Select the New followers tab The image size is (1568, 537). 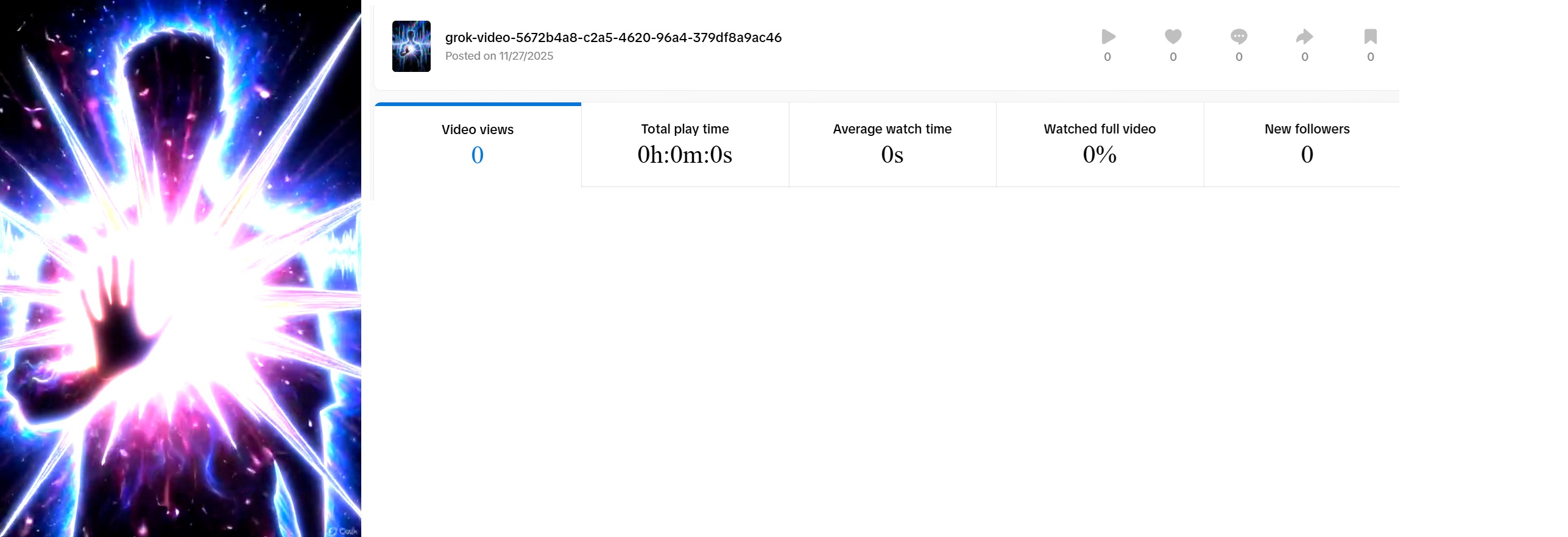click(1302, 145)
